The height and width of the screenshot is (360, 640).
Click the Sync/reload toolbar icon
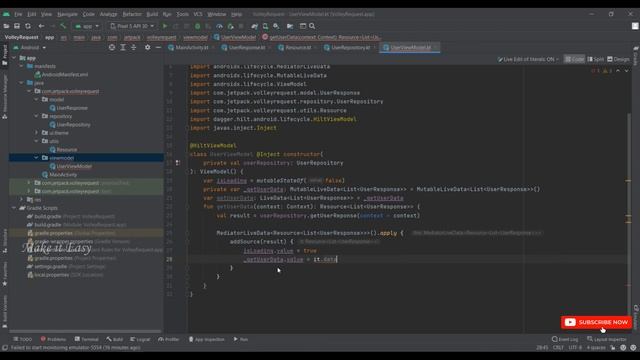pos(28,26)
